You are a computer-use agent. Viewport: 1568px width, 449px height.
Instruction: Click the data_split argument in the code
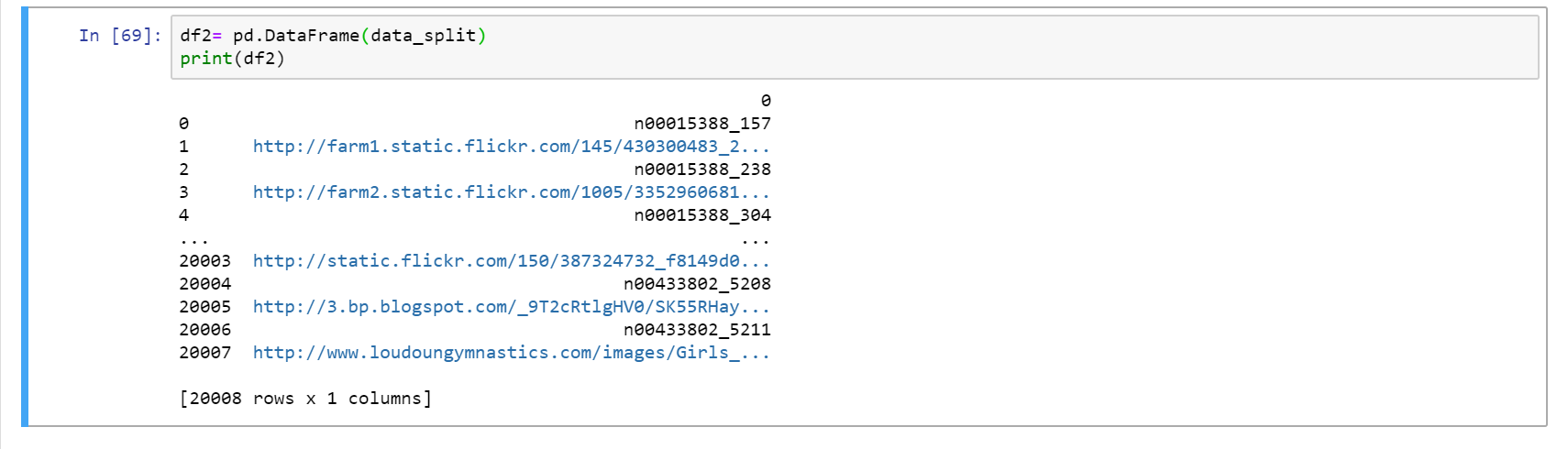tap(424, 36)
